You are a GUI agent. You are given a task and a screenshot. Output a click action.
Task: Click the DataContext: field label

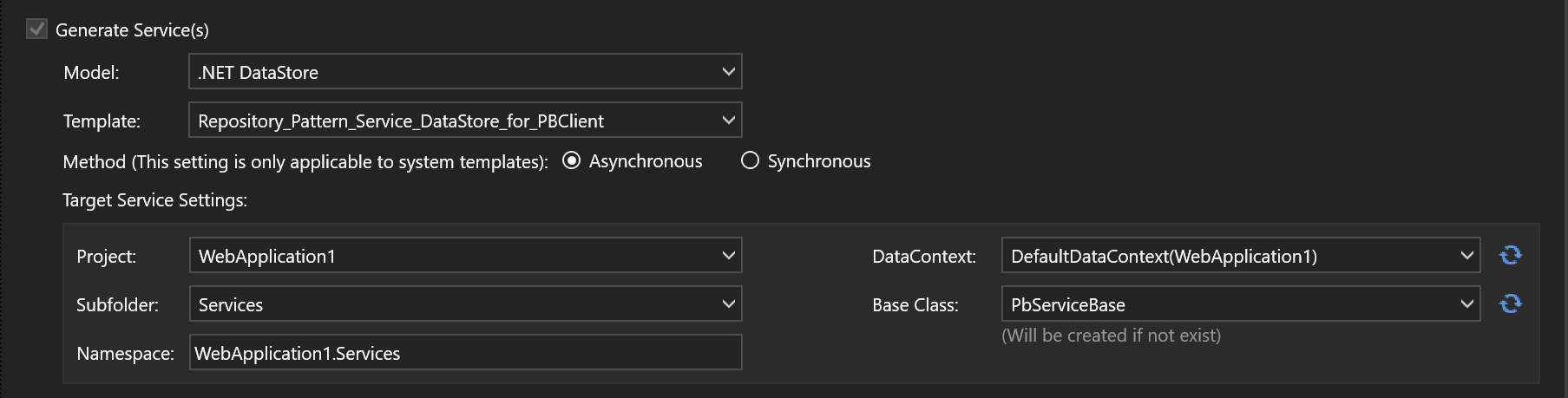click(x=923, y=257)
